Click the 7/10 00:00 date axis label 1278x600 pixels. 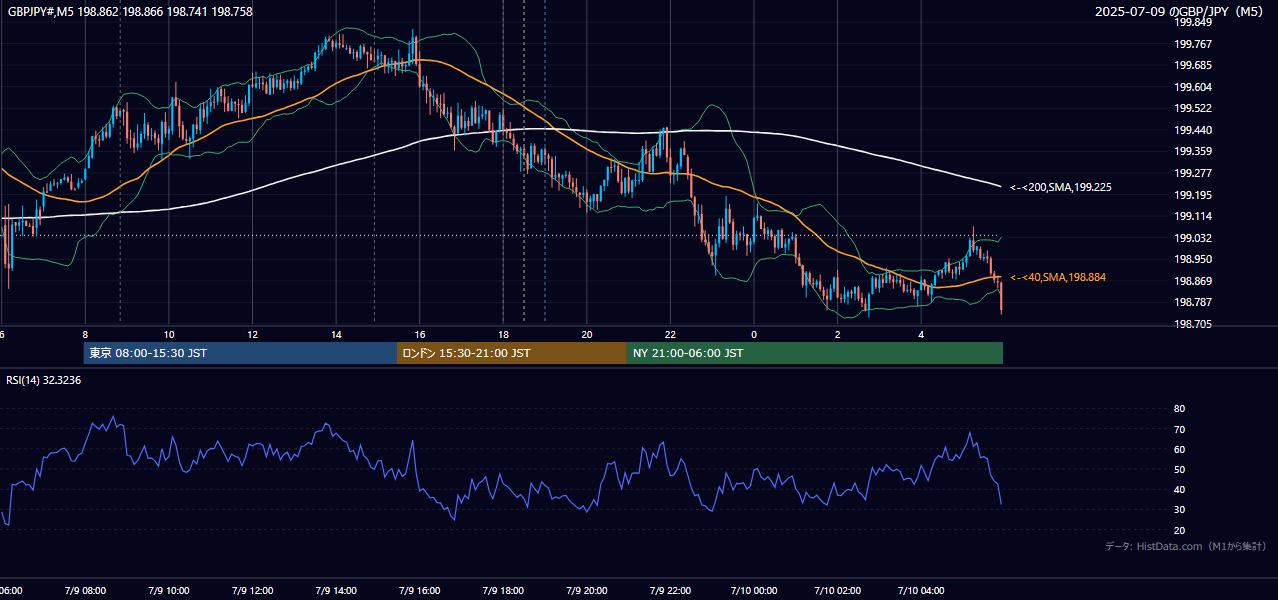click(x=754, y=591)
